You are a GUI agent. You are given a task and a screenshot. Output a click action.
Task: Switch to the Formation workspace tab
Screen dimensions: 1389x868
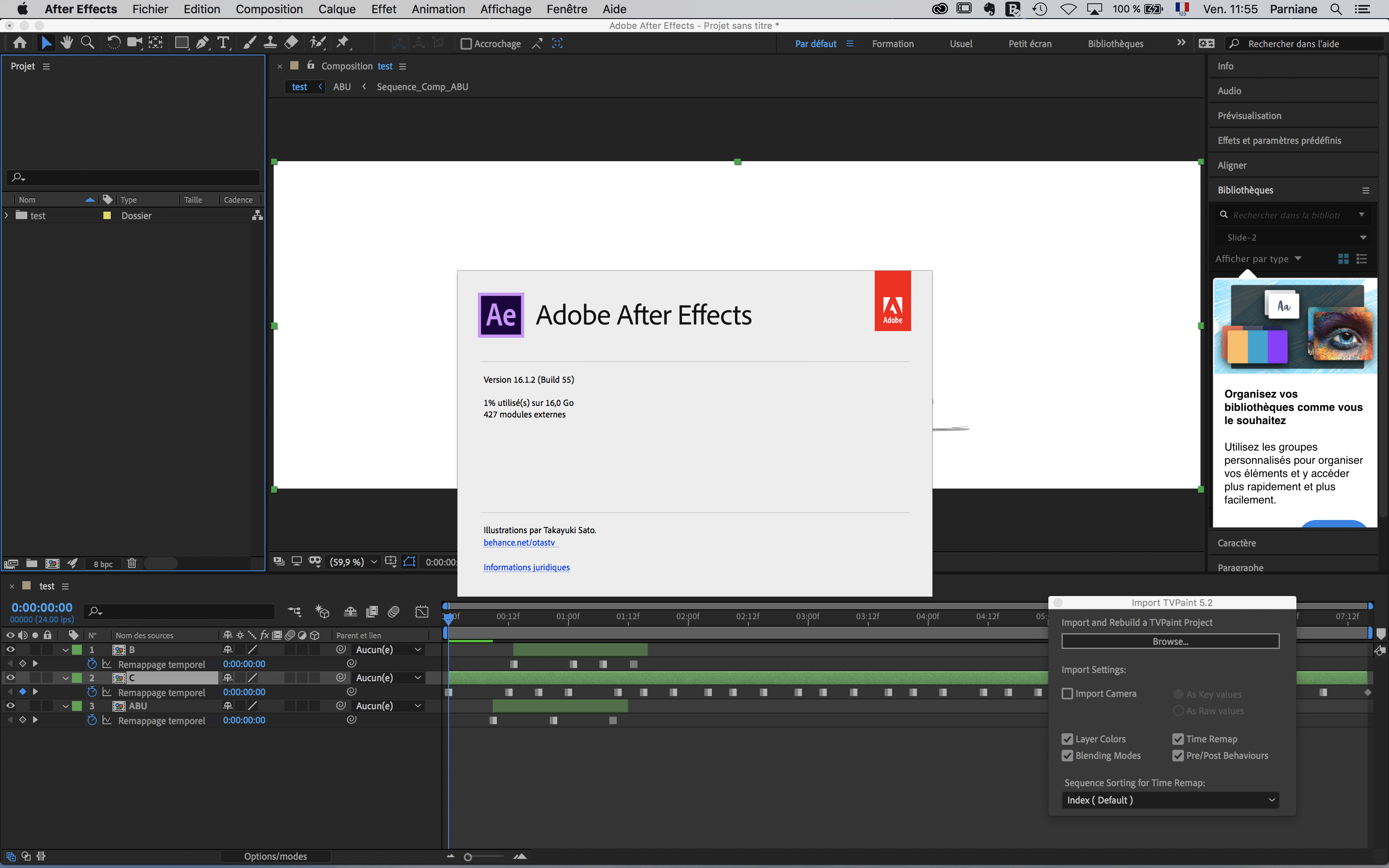(893, 44)
